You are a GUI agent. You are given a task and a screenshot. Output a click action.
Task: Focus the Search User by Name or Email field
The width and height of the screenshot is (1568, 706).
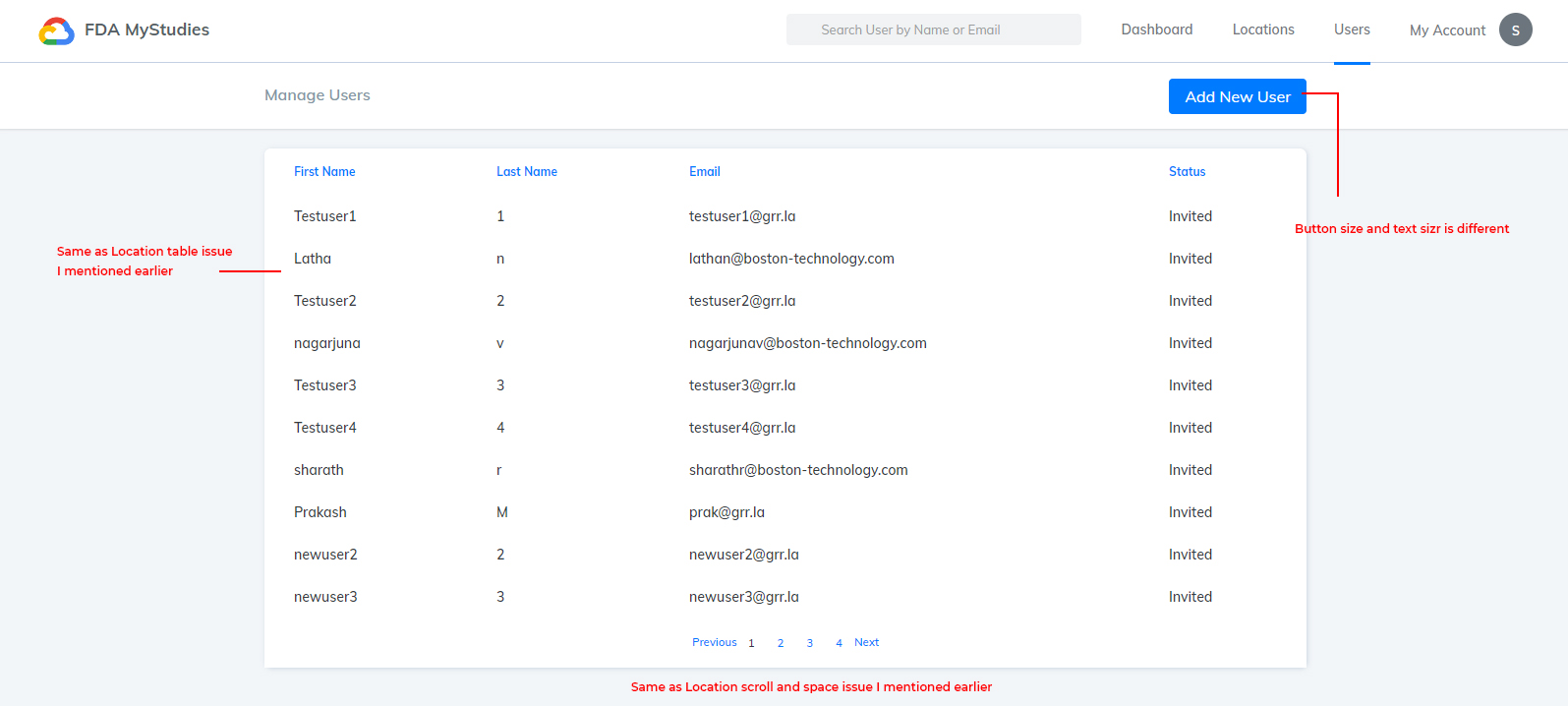[x=933, y=29]
